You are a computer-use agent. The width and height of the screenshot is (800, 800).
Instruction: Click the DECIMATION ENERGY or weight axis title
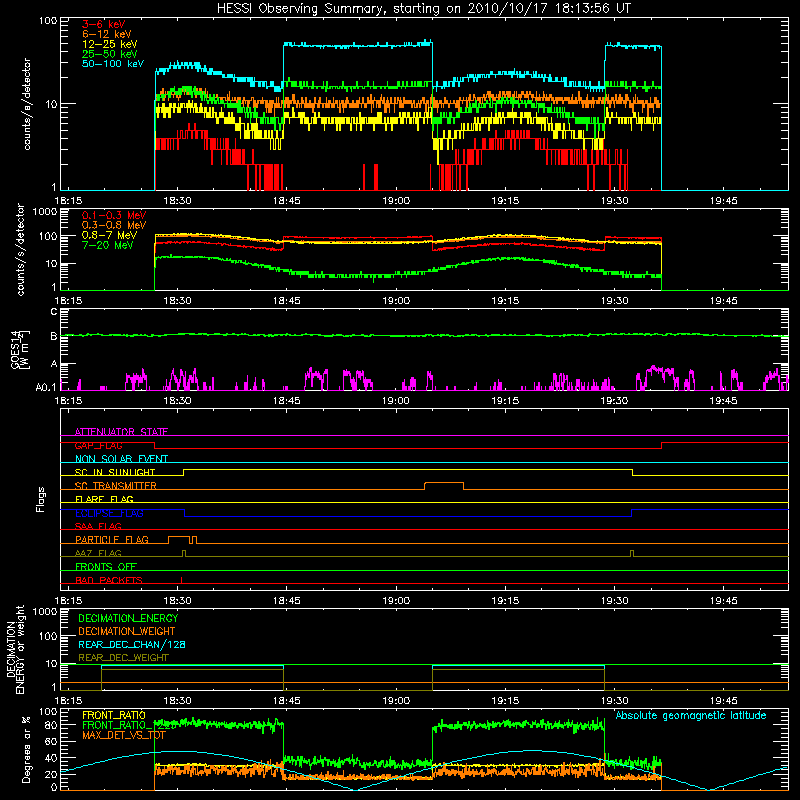click(x=15, y=649)
